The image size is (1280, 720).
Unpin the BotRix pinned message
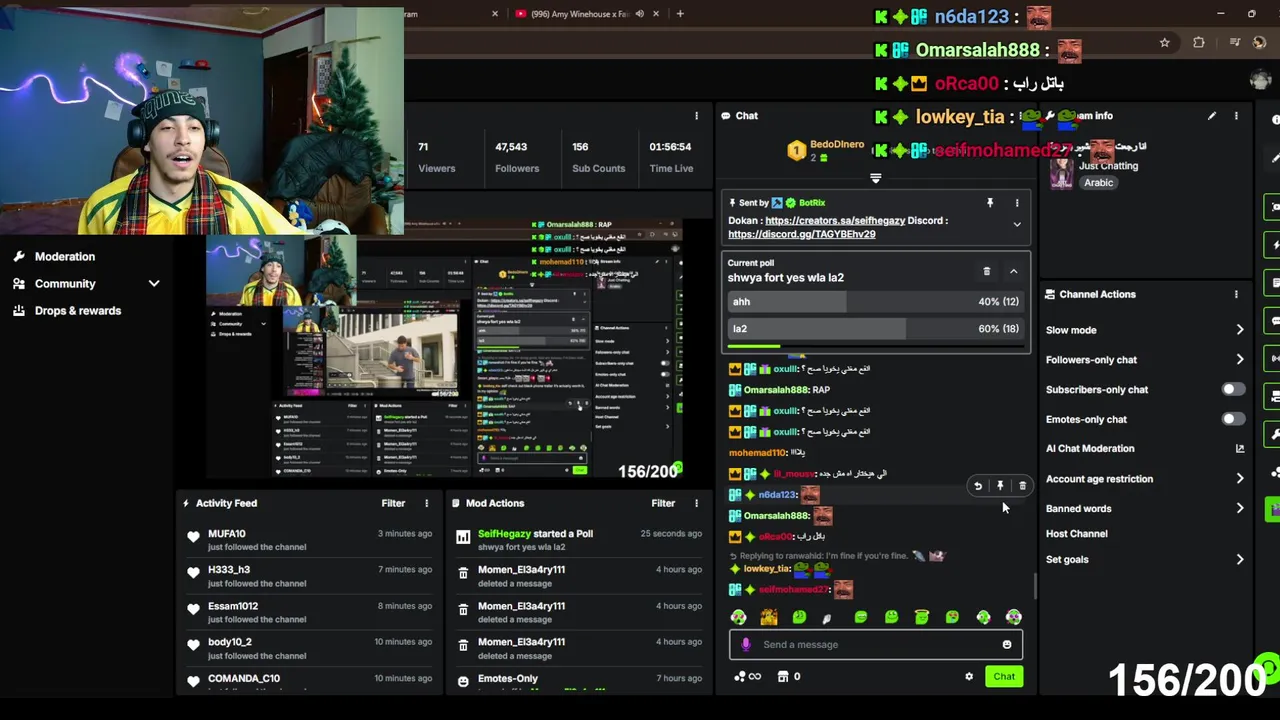tap(990, 203)
